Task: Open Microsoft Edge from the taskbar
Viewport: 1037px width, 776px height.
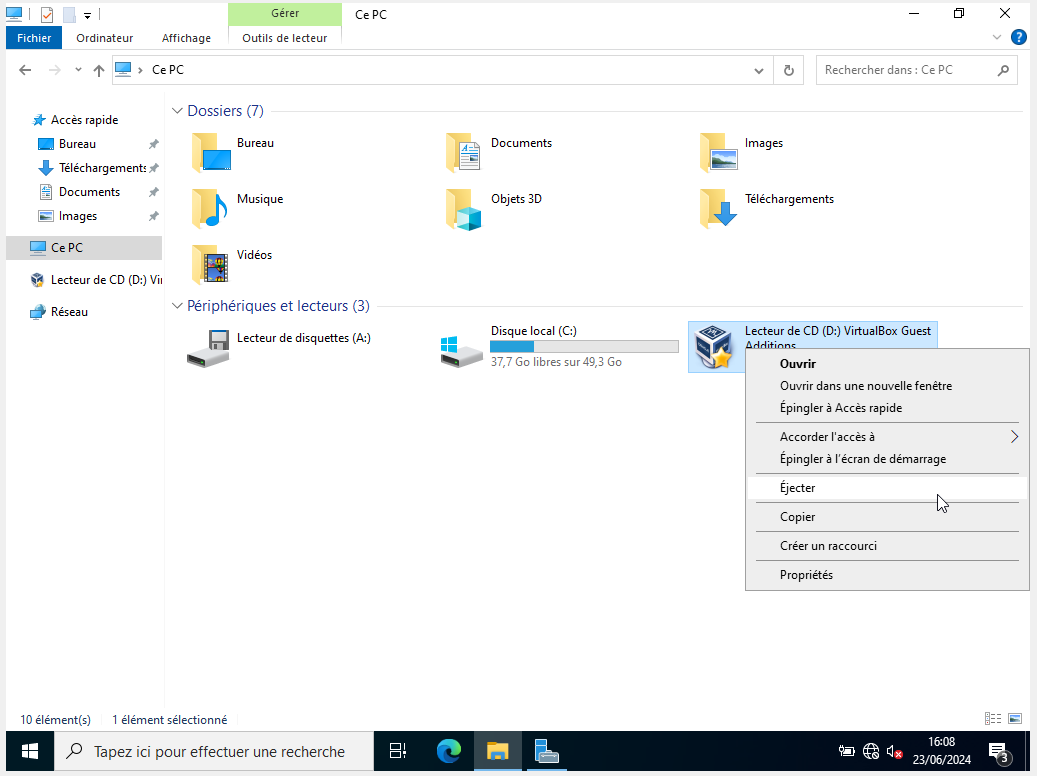Action: click(450, 751)
